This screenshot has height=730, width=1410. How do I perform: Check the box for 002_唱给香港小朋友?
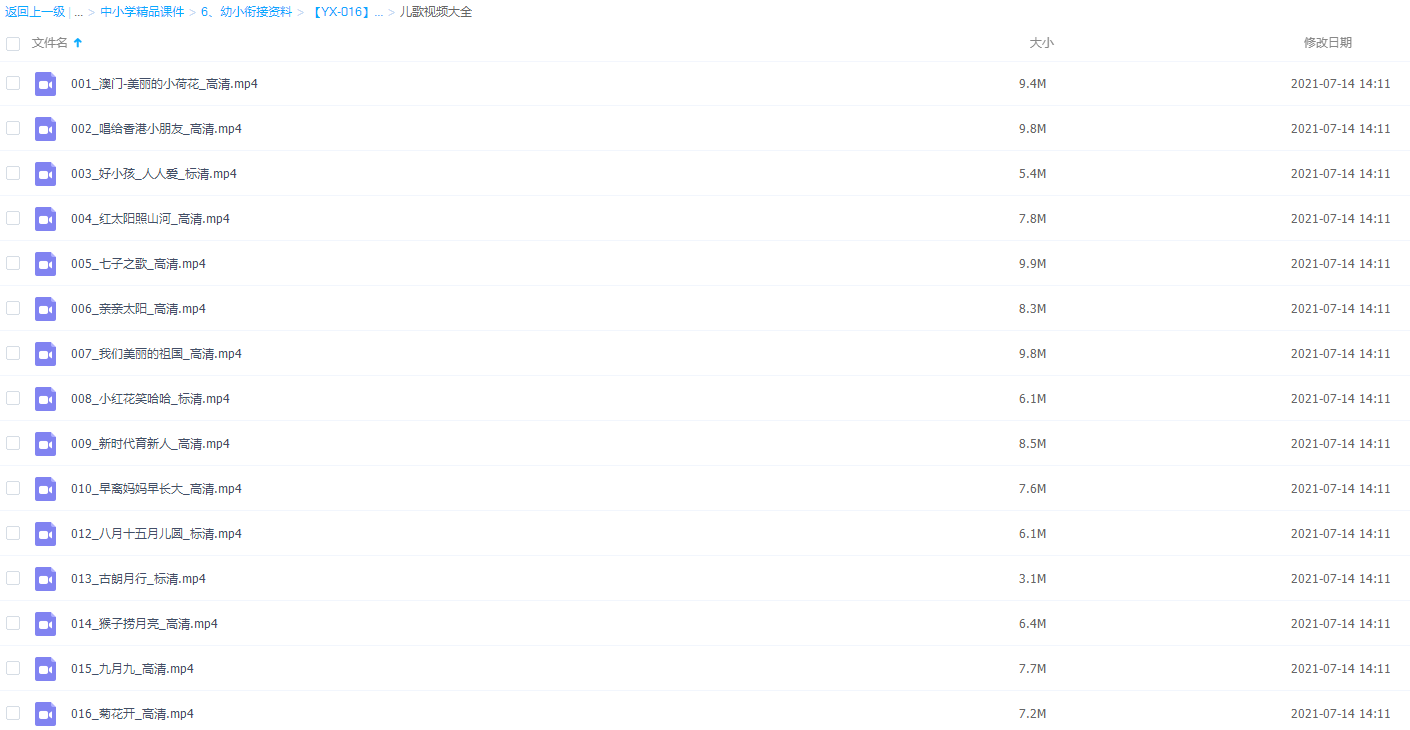(x=13, y=128)
